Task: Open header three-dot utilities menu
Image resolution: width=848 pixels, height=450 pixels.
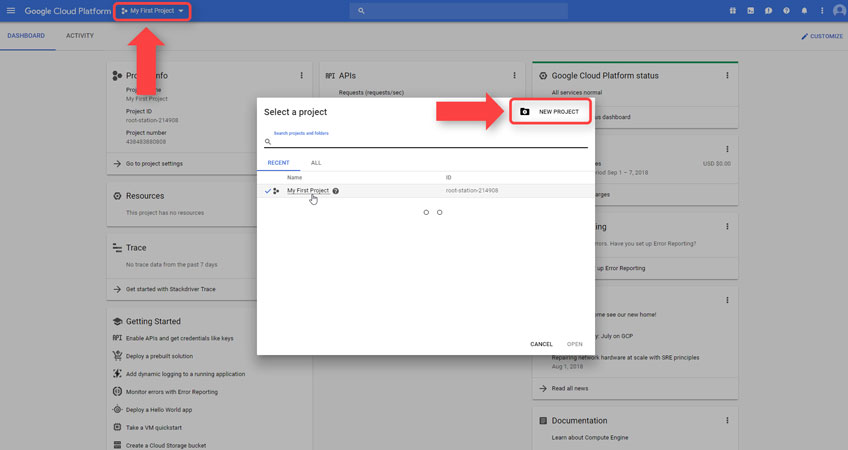Action: pos(822,11)
